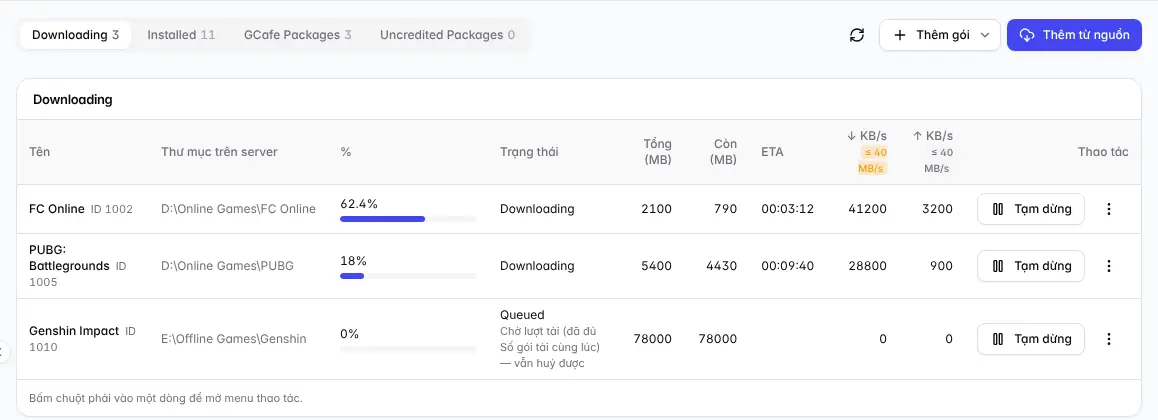This screenshot has width=1158, height=420.
Task: Click ETA value 00:03:12
Action: pyautogui.click(x=787, y=209)
